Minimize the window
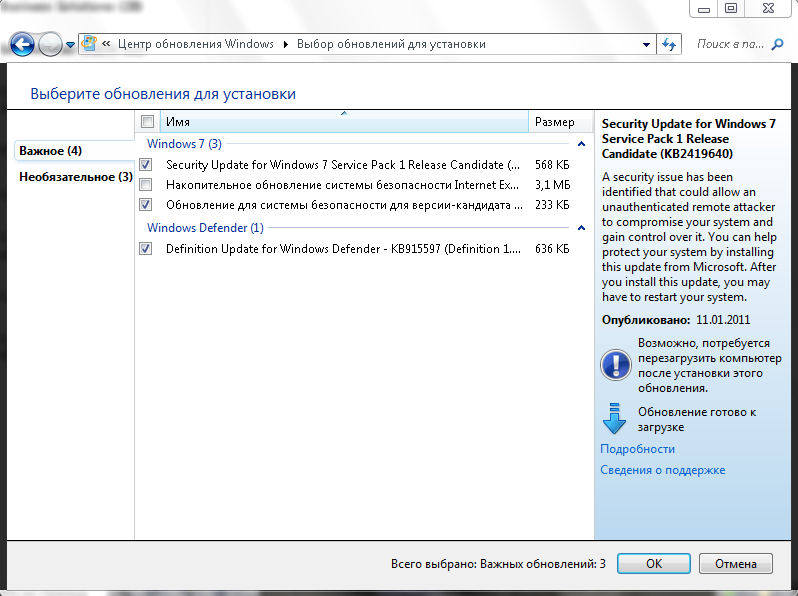 [x=704, y=9]
